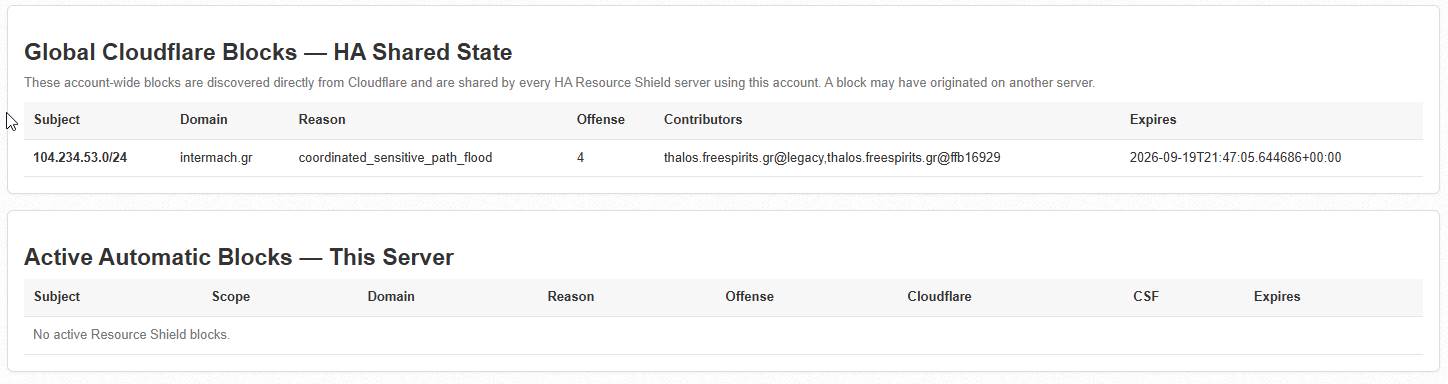Click the Global Cloudflare Blocks heading
The width and height of the screenshot is (1448, 384).
(268, 53)
